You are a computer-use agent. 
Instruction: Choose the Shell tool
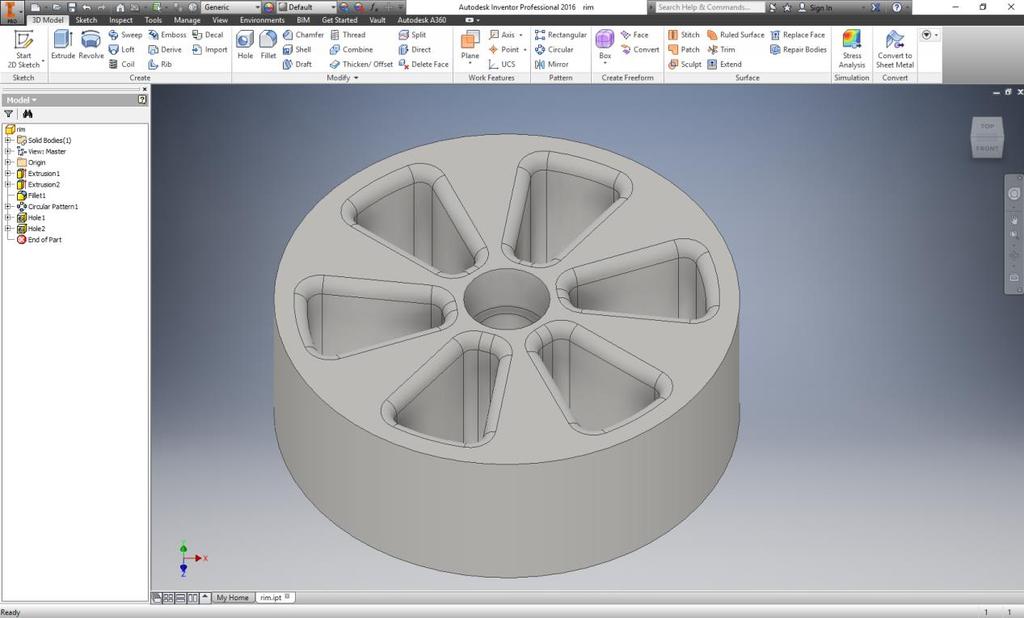click(297, 50)
